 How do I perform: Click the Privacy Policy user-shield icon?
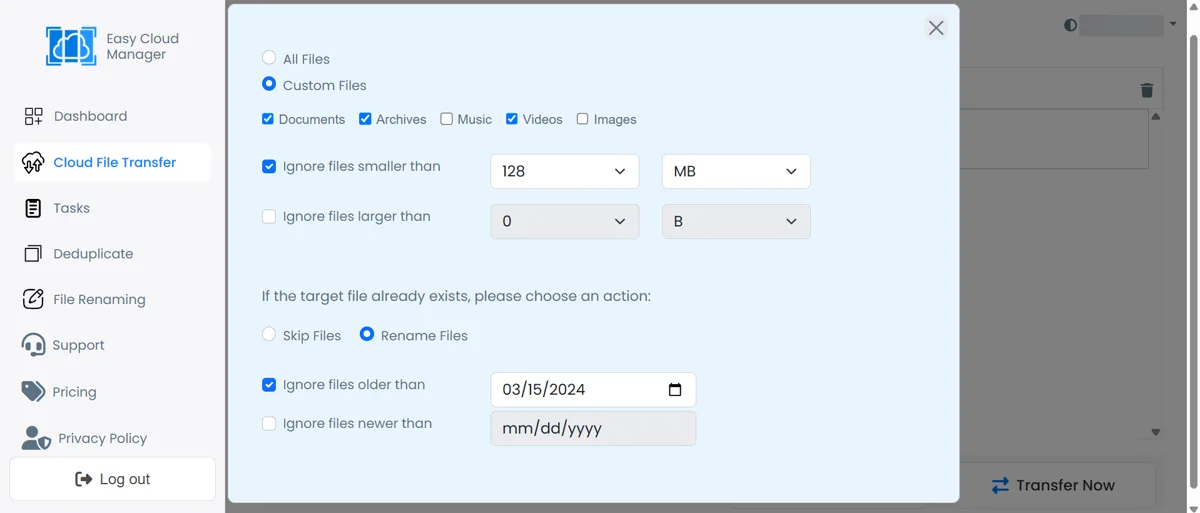coord(36,438)
